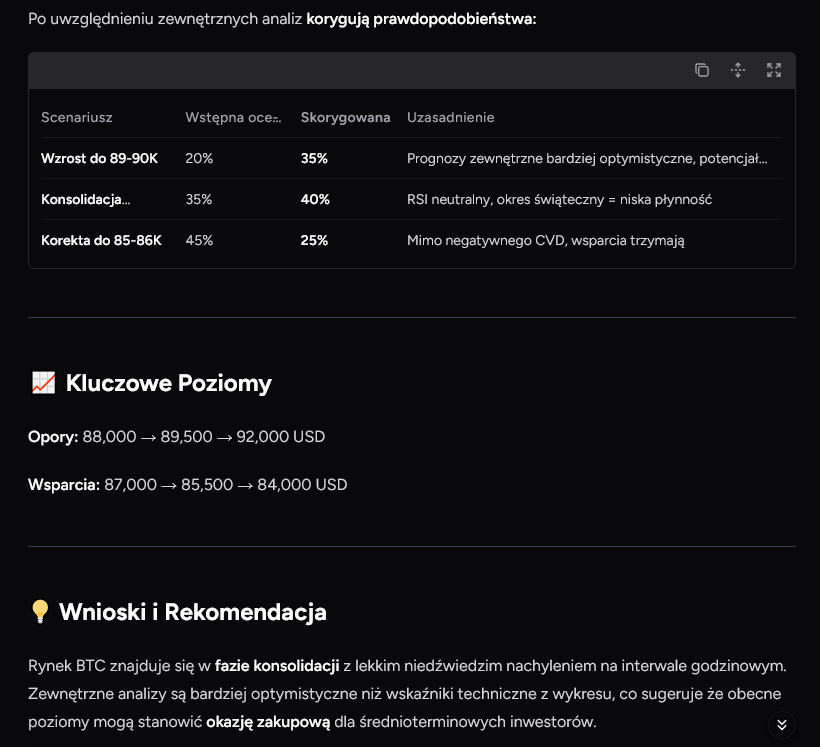820x747 pixels.
Task: Click the move/drag table icon
Action: 738,70
